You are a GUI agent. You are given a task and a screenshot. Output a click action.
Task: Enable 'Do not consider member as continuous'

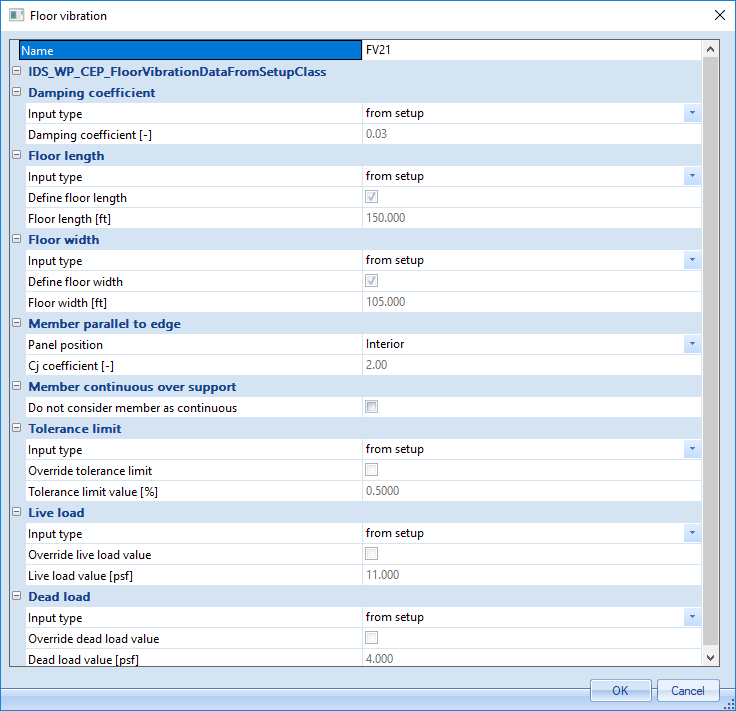[x=372, y=407]
